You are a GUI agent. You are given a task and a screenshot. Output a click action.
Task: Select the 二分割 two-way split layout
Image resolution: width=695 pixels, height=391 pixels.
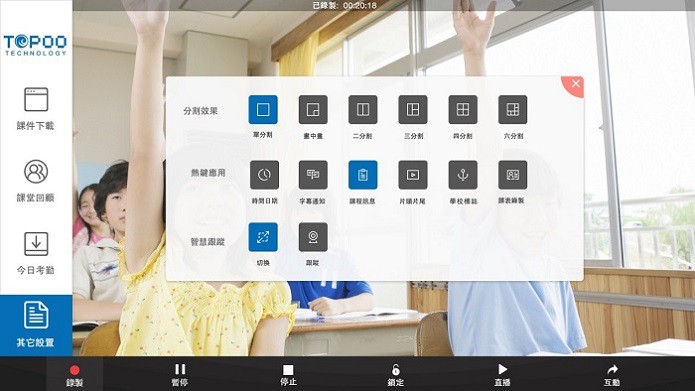tap(363, 109)
